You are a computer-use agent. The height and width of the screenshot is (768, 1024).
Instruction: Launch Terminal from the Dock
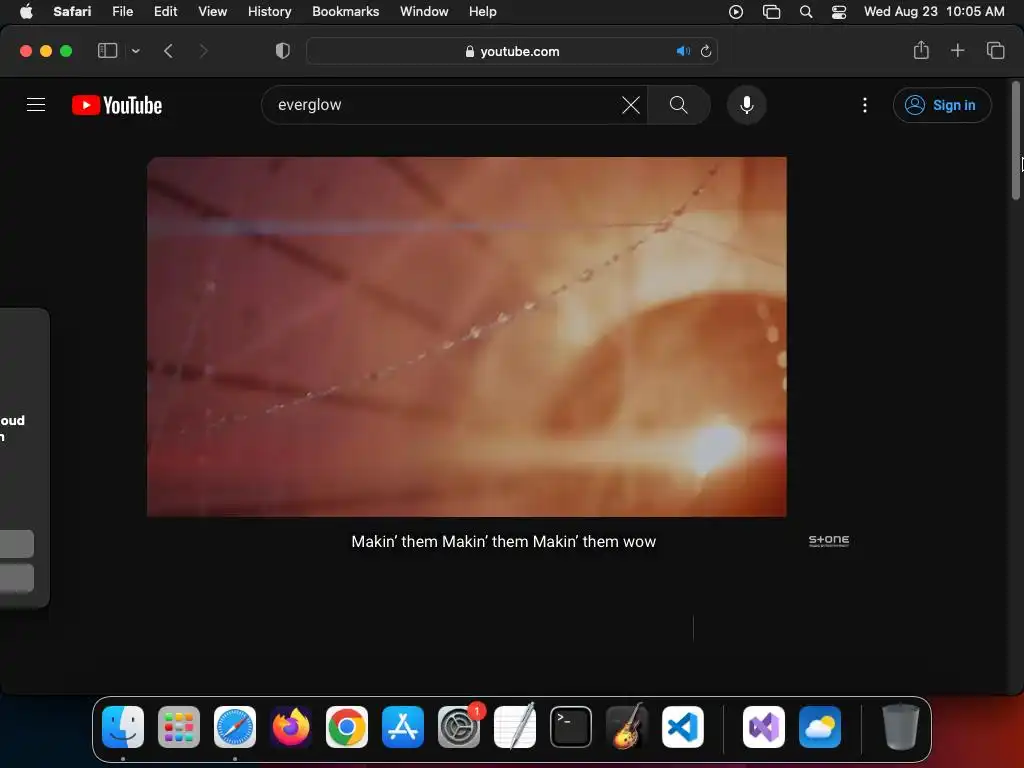tap(571, 727)
